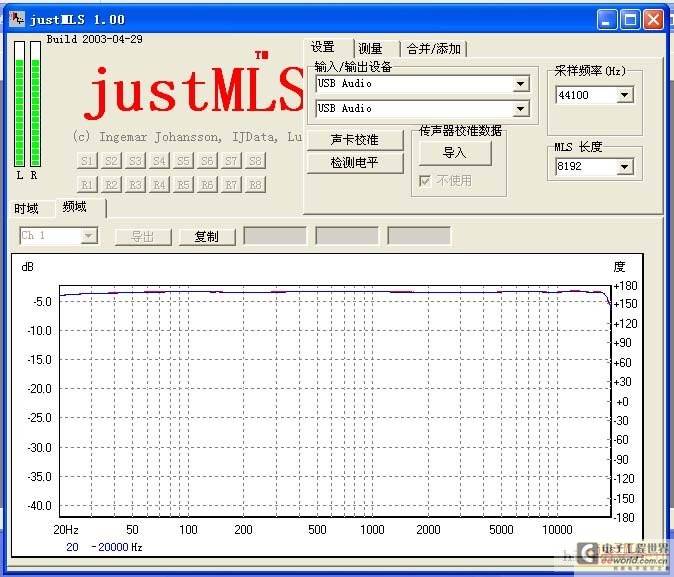The image size is (674, 577).
Task: Close the justMLS window
Action: point(653,20)
